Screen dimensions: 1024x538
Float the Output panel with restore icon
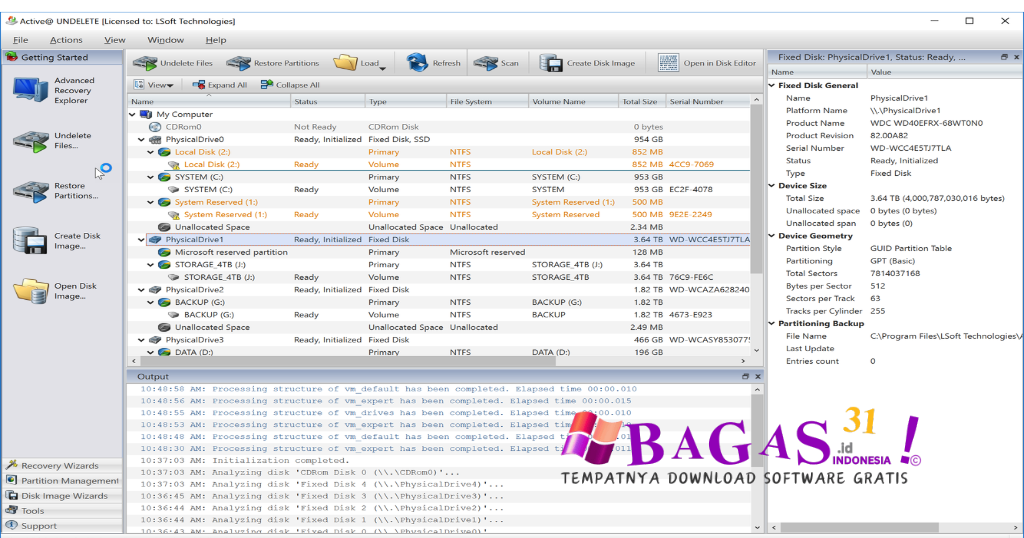pos(745,377)
